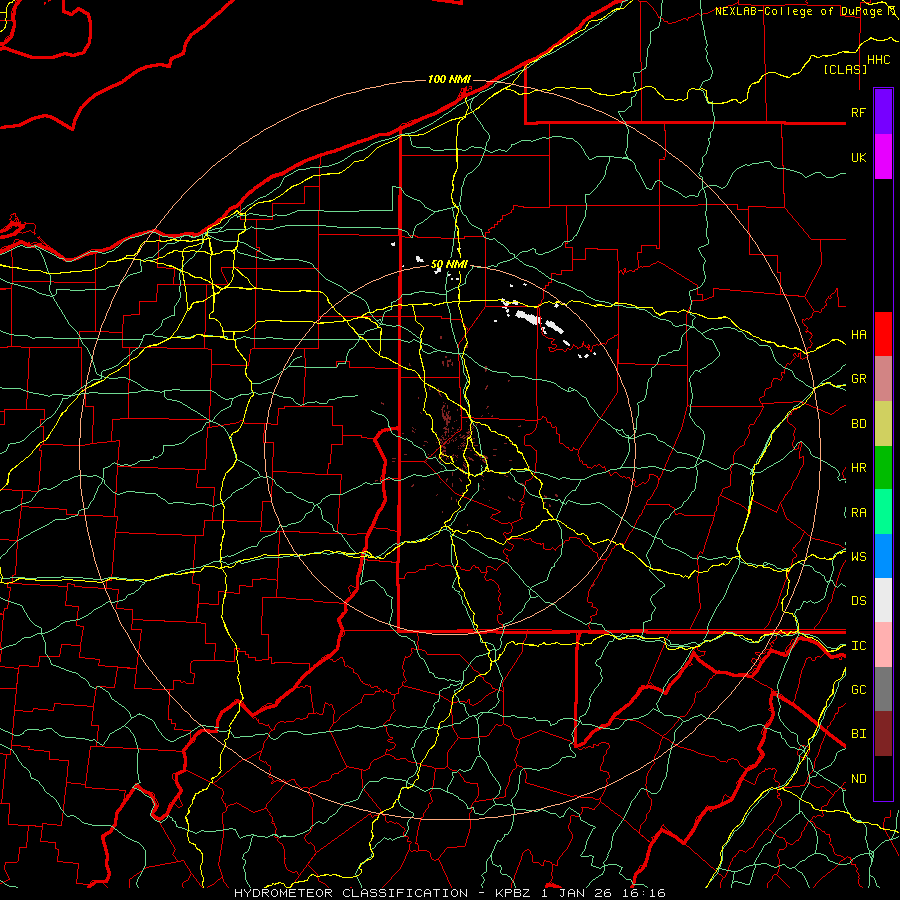Click the RA legend label
Viewport: 900px width, 900px height.
pos(858,513)
